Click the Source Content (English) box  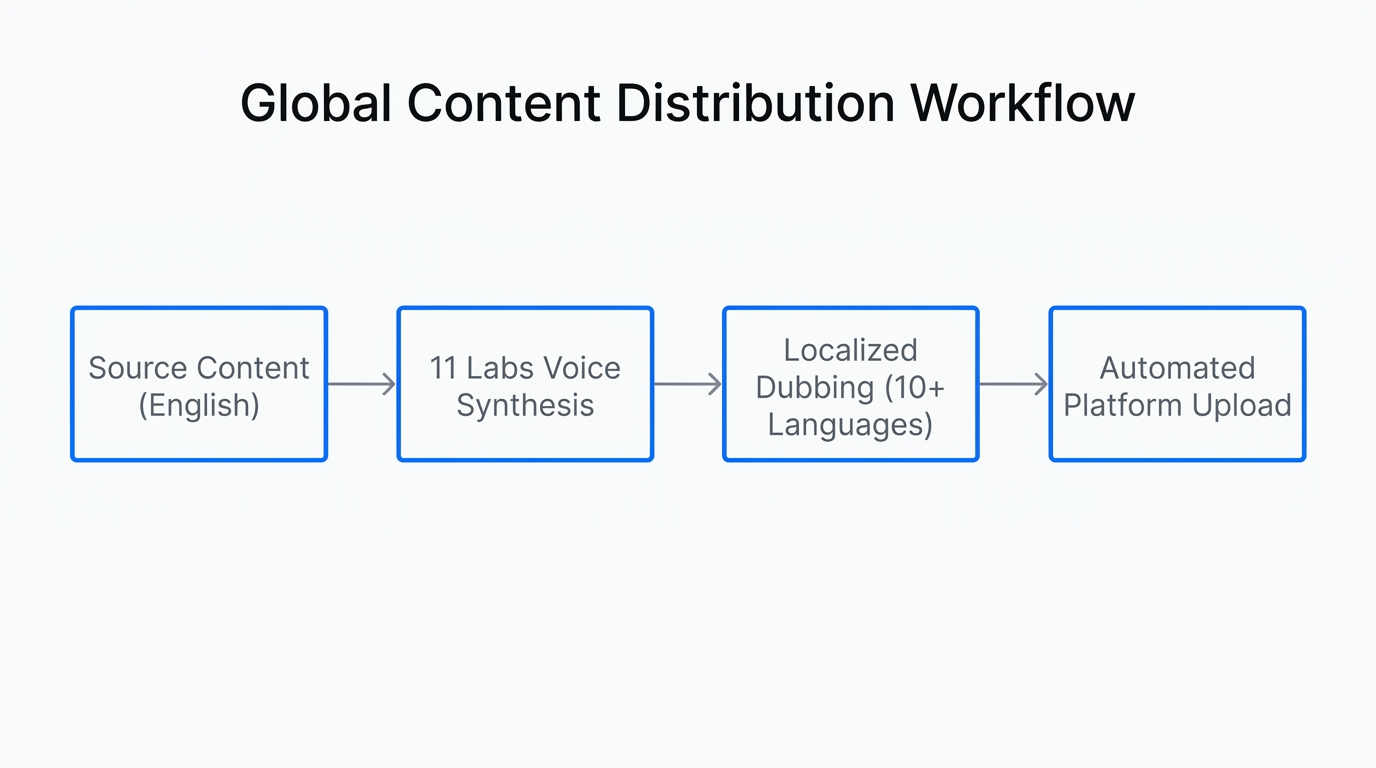tap(198, 384)
